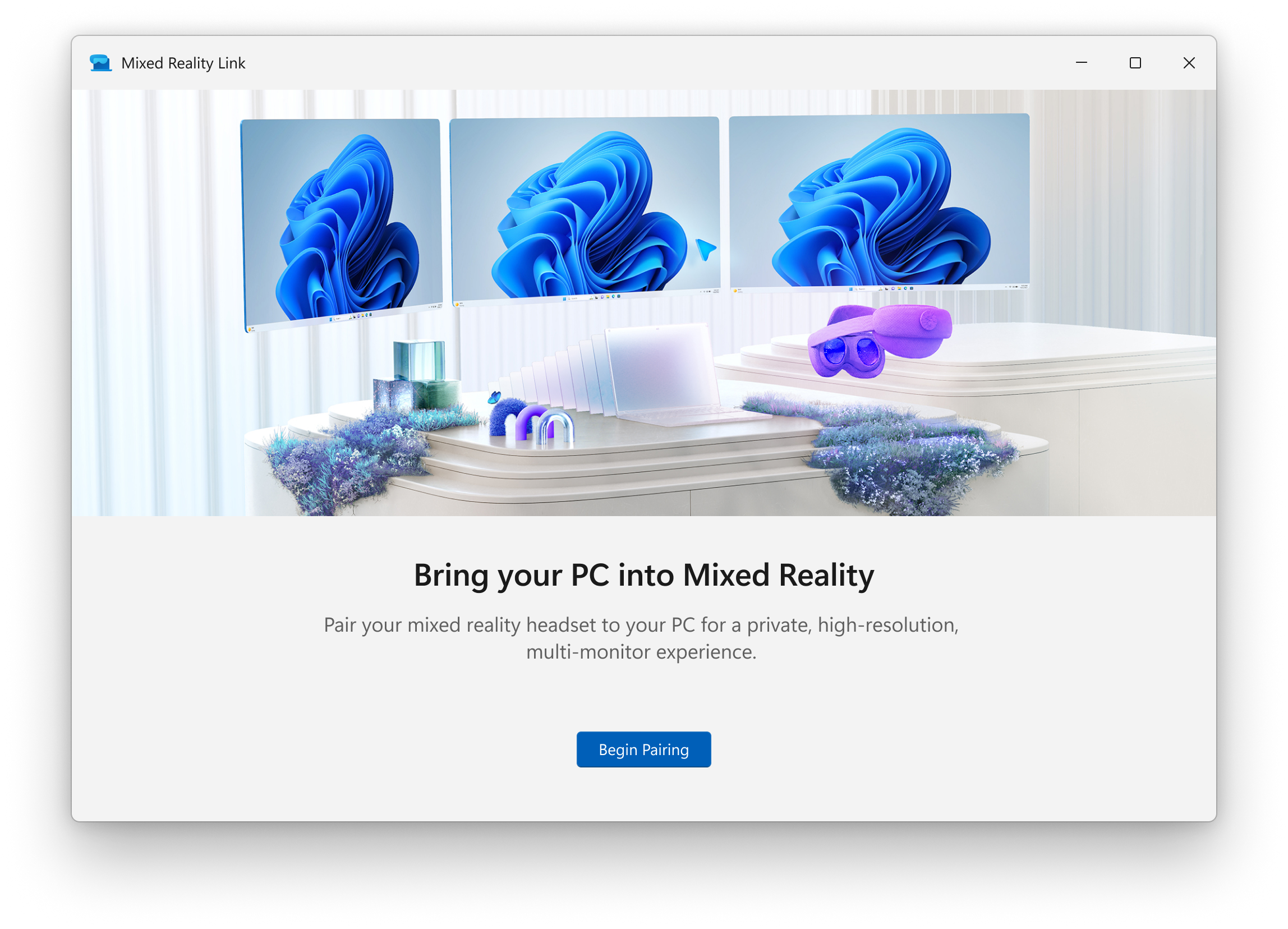Maximize the Mixed Reality Link window

pos(1135,62)
